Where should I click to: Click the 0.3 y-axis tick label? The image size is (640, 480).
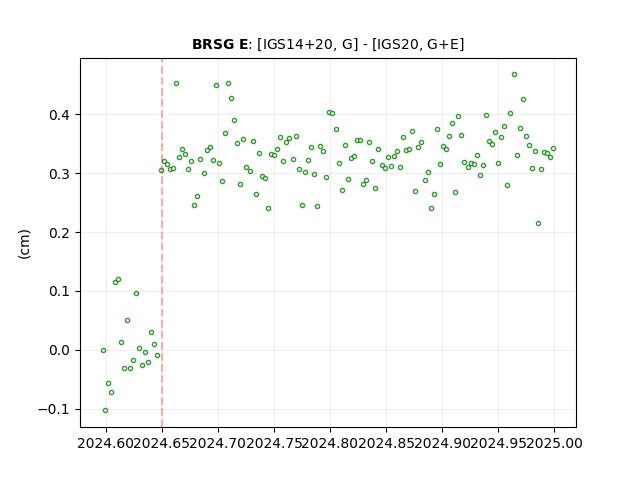[60, 174]
